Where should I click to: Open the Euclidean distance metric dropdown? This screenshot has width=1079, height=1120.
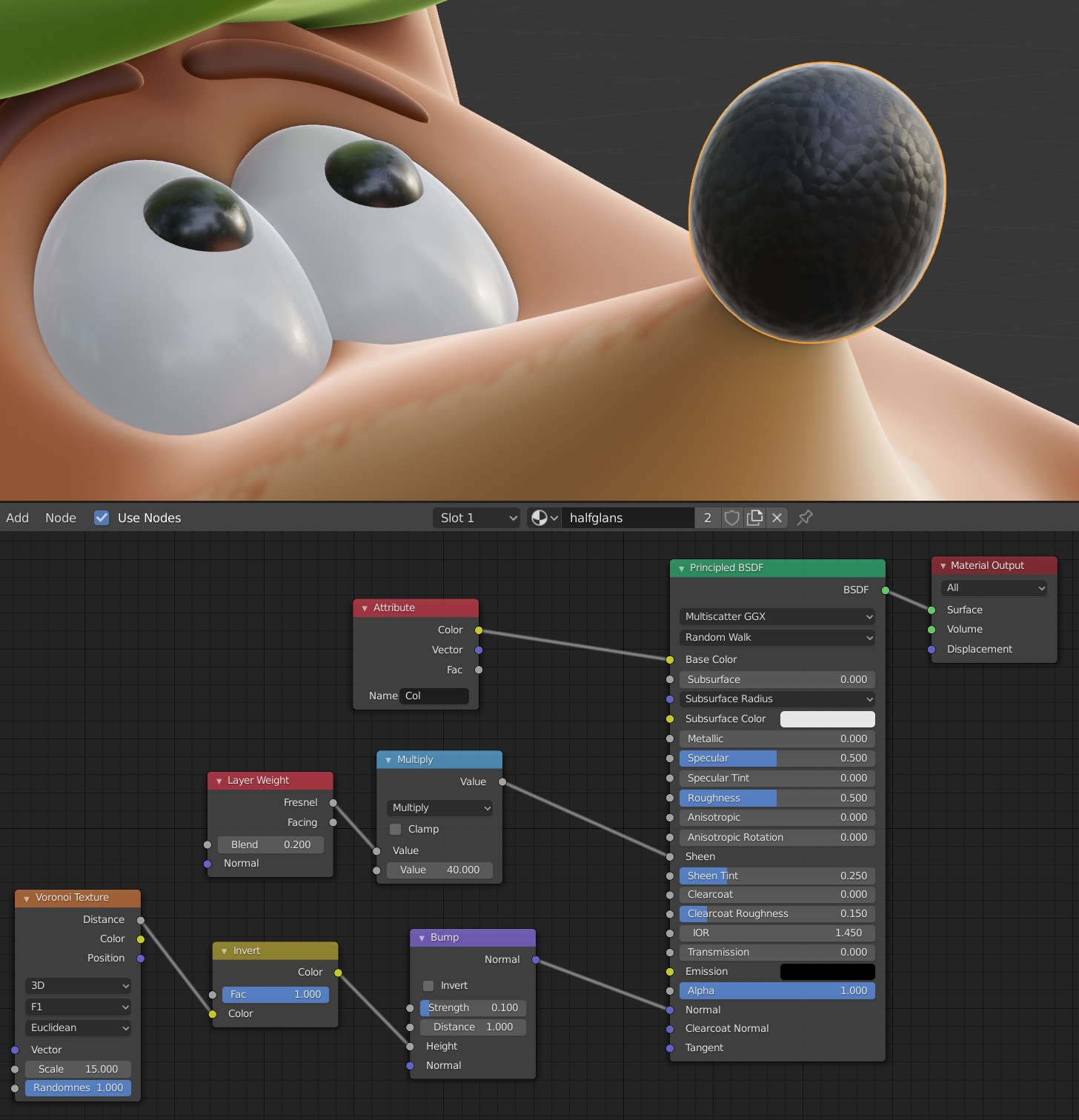click(77, 1027)
